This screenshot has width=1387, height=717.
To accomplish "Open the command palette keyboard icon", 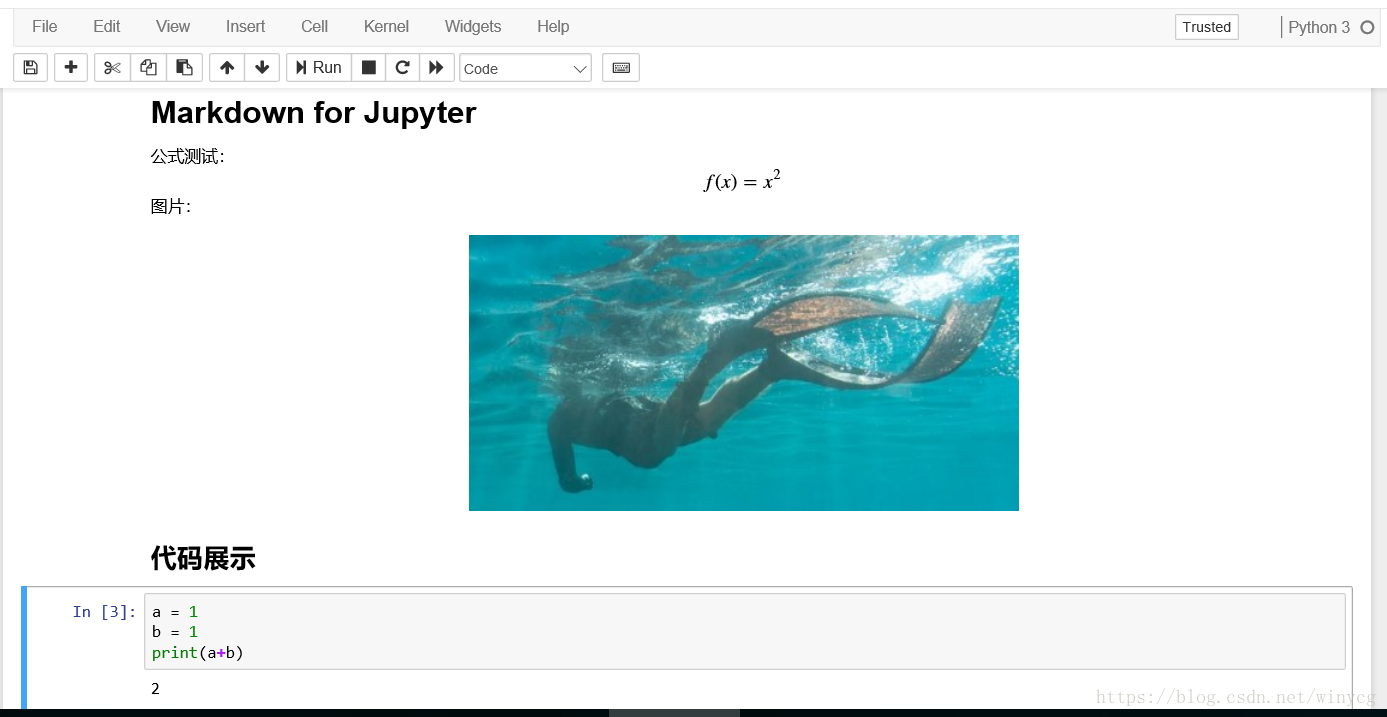I will click(621, 68).
